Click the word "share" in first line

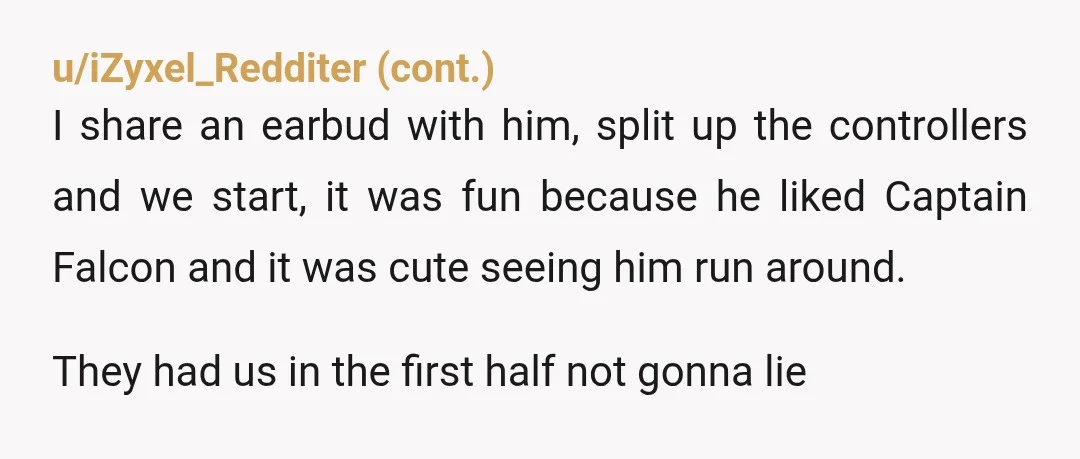132,126
